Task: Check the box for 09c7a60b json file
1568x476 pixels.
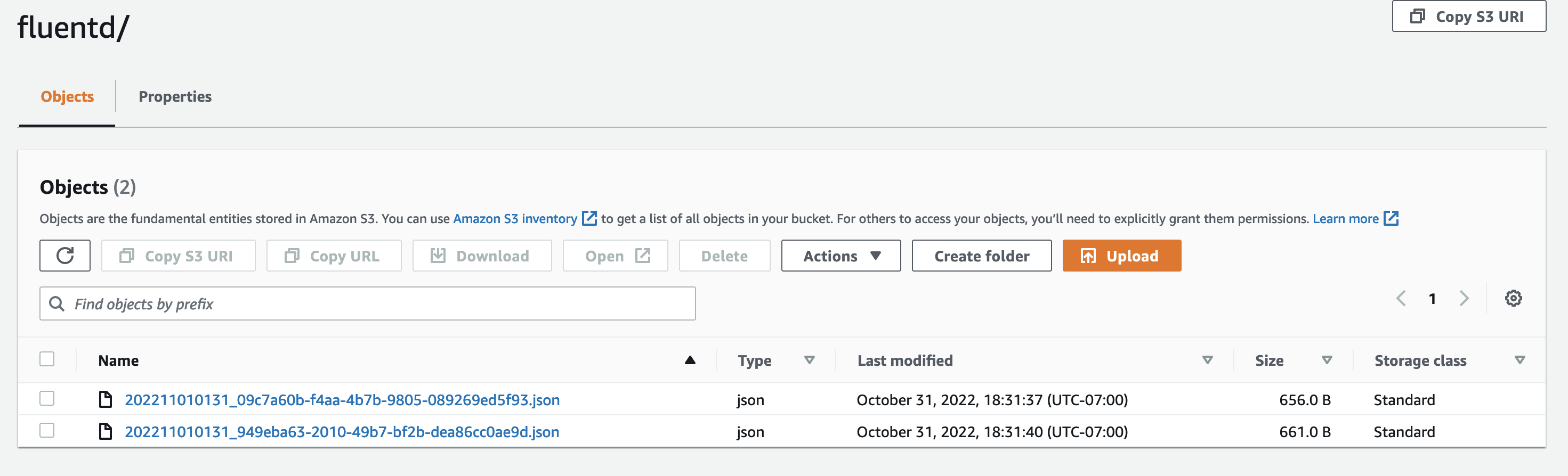Action: point(47,398)
